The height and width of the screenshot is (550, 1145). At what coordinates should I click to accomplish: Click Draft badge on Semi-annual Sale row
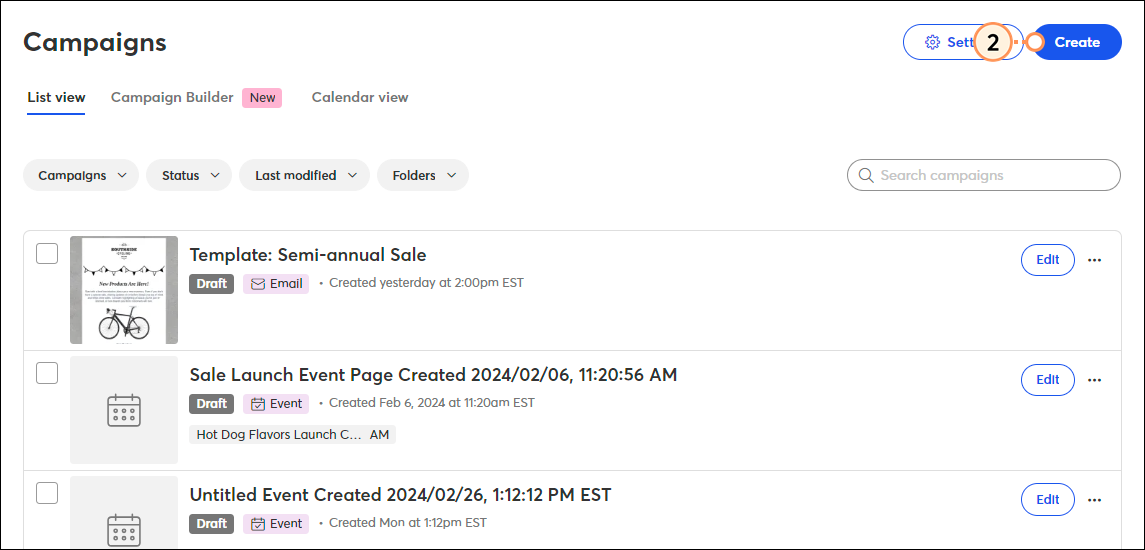(x=212, y=283)
